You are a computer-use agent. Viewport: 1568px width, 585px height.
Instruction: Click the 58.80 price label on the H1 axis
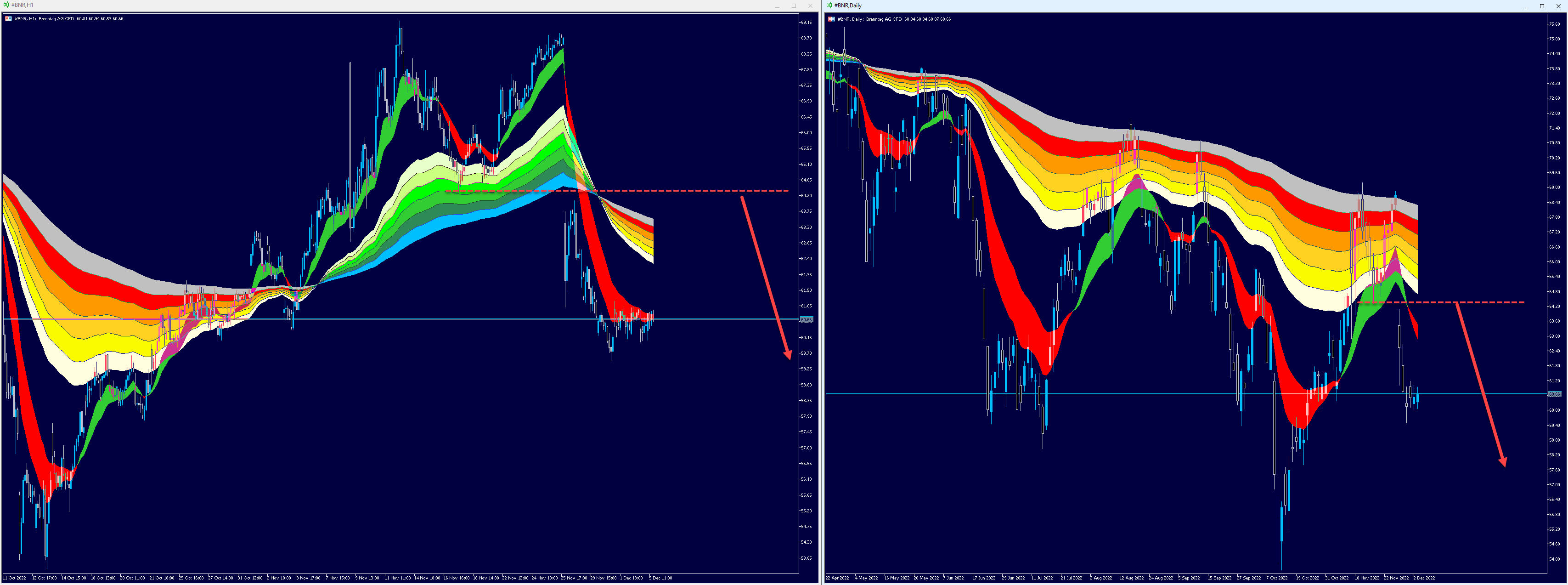click(807, 385)
